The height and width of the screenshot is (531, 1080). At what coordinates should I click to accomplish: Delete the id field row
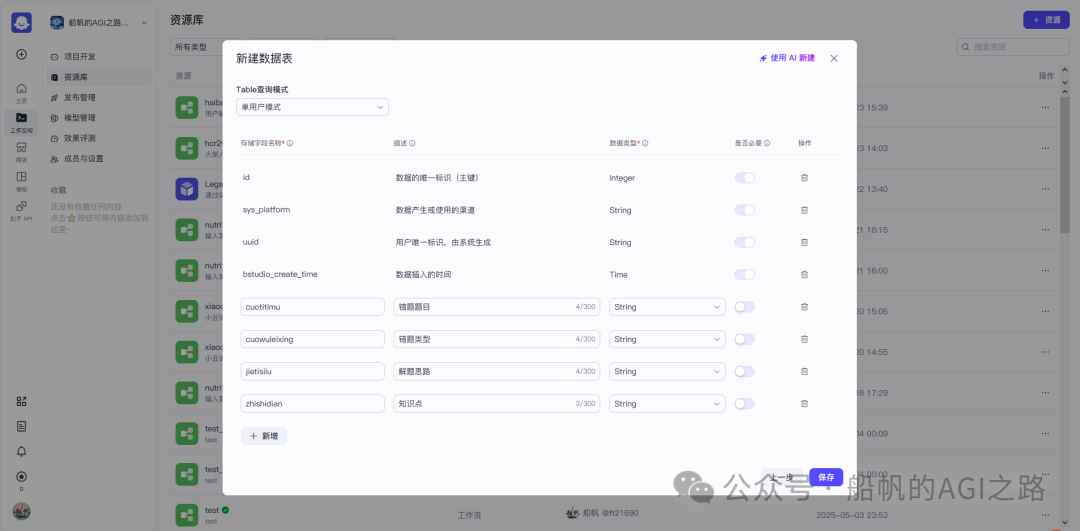tap(804, 178)
